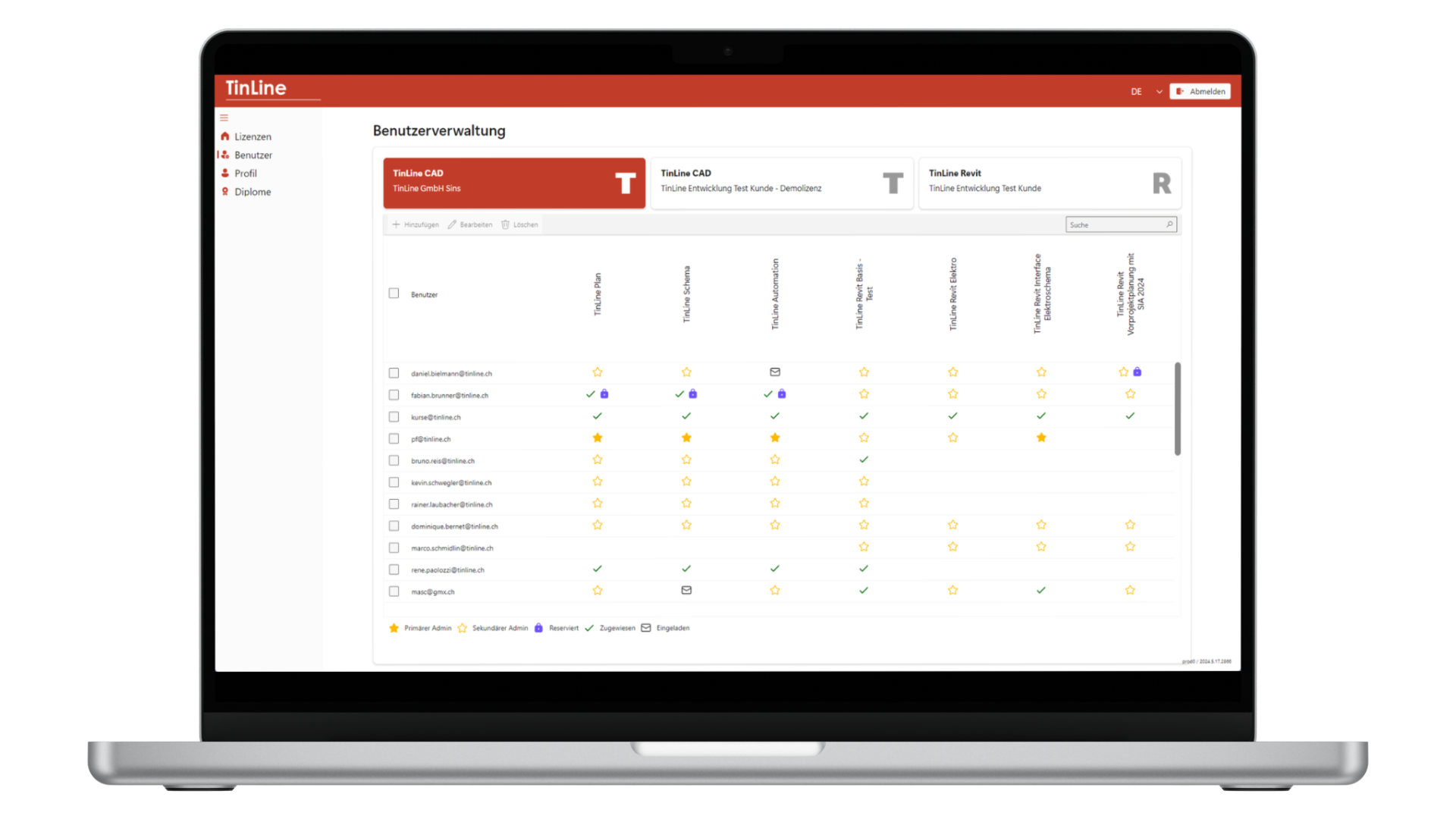Check the daniel.bielmann@tinline.ch row checkbox
This screenshot has height=819, width=1456.
(394, 373)
